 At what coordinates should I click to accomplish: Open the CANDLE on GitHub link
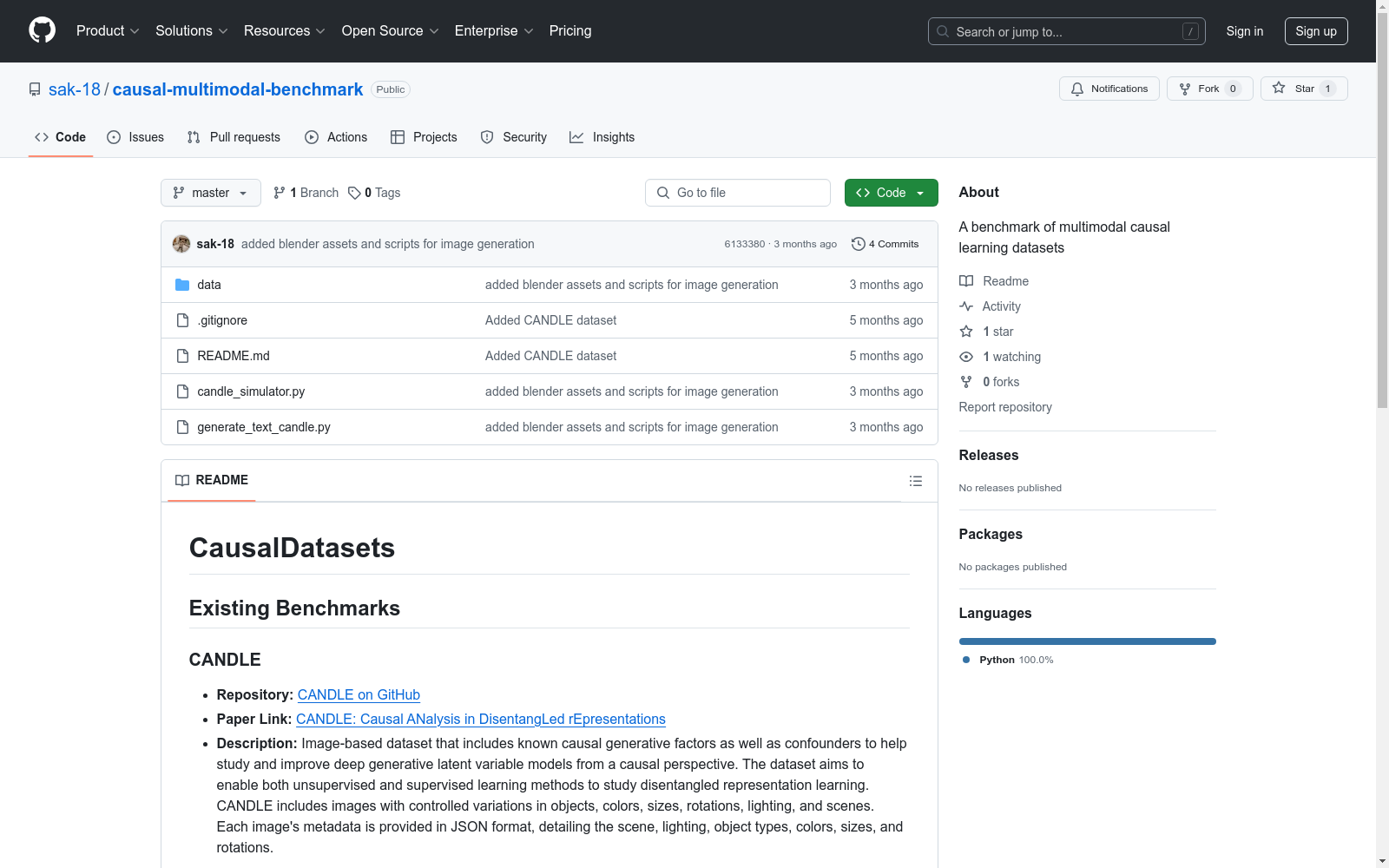[x=359, y=694]
